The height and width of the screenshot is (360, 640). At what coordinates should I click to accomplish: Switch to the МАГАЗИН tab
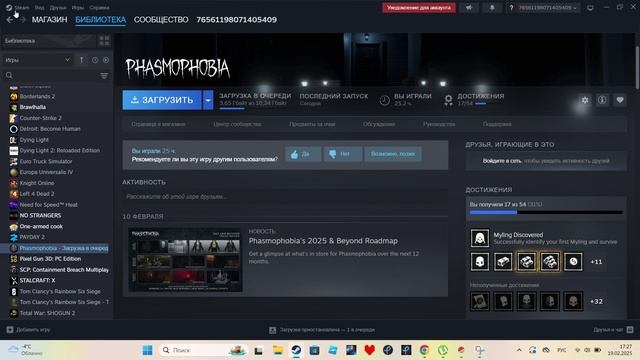(49, 20)
